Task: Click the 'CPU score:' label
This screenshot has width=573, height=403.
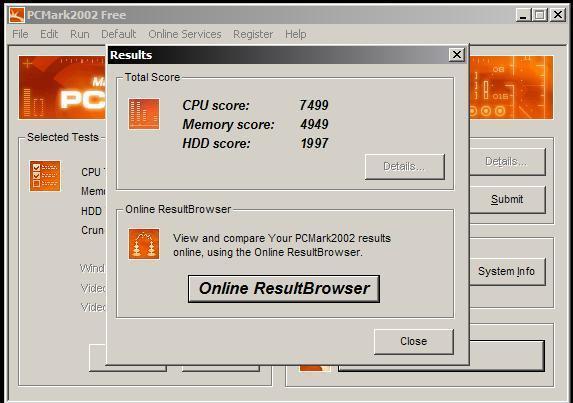Action: pyautogui.click(x=216, y=105)
